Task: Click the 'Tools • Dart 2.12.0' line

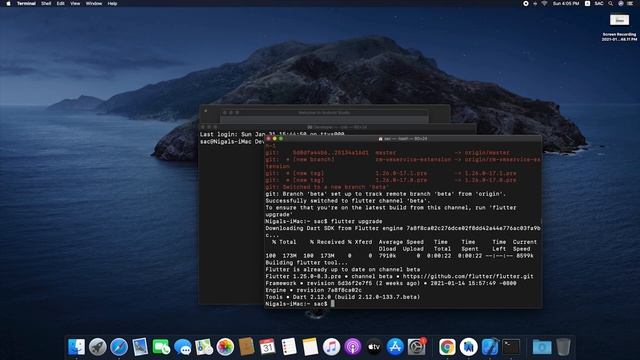Action: pyautogui.click(x=342, y=297)
